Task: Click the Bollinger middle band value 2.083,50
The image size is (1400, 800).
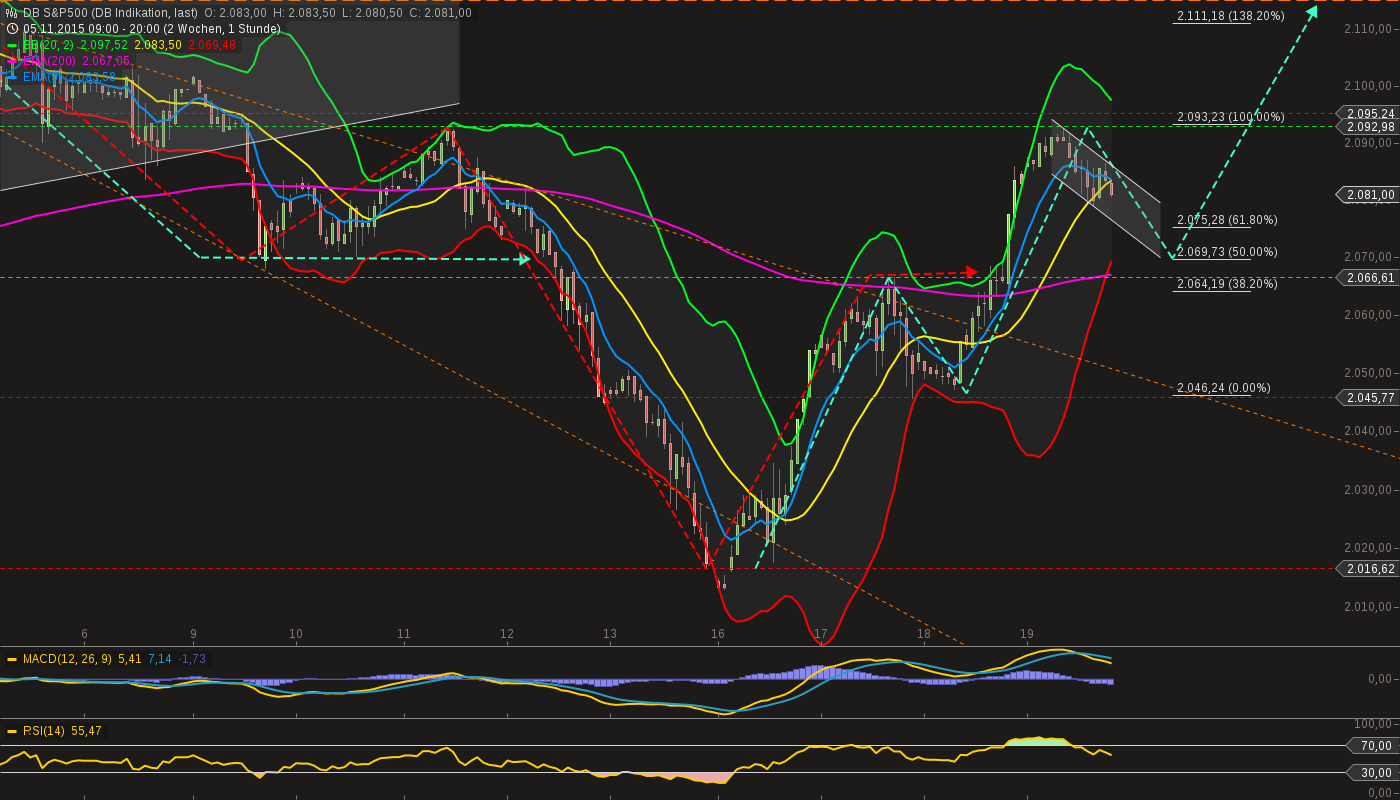Action: click(158, 45)
